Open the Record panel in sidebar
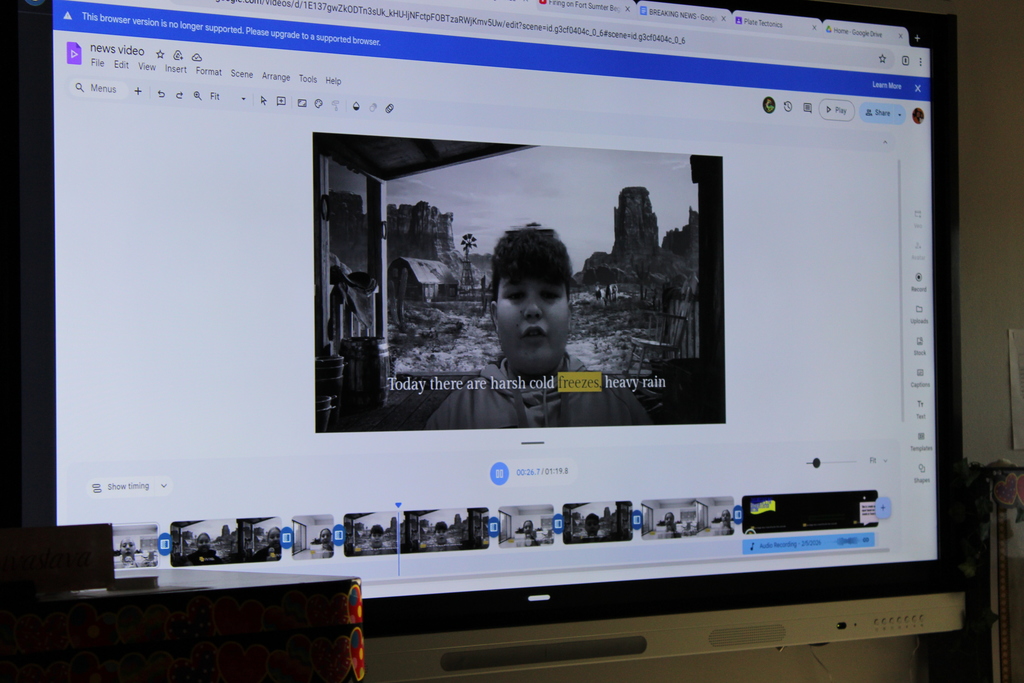Image resolution: width=1024 pixels, height=683 pixels. coord(918,278)
